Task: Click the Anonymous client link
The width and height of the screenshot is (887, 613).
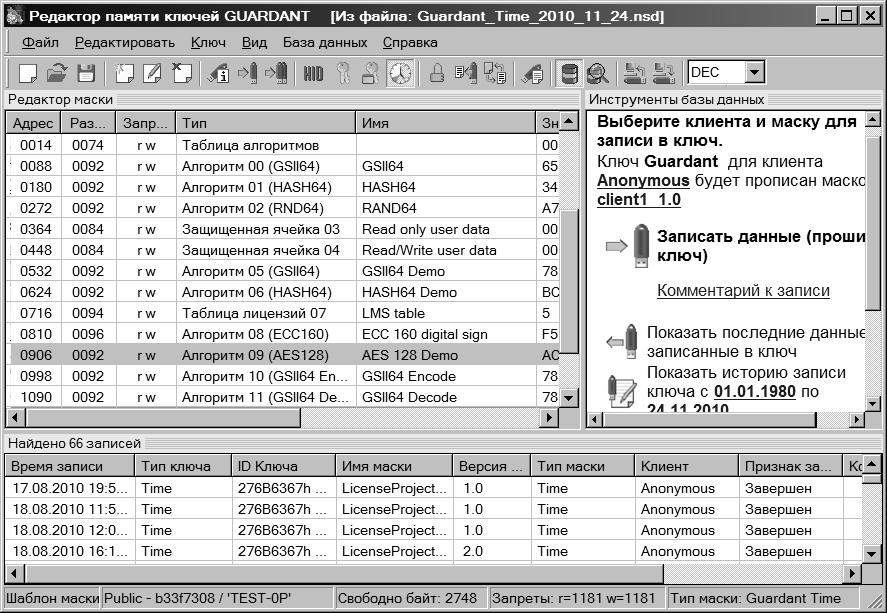Action: [x=643, y=180]
